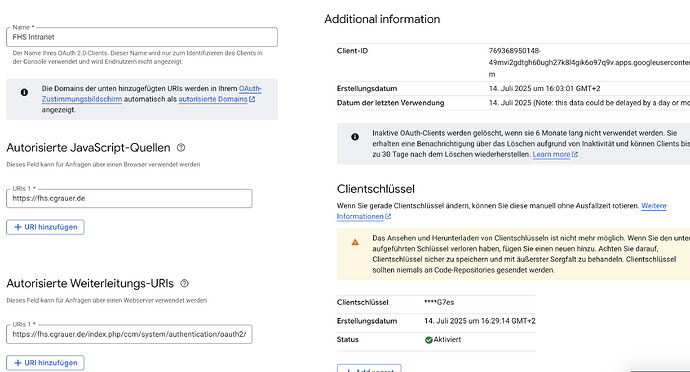Image resolution: width=690 pixels, height=372 pixels.
Task: Open the Learn more link
Action: 551,154
